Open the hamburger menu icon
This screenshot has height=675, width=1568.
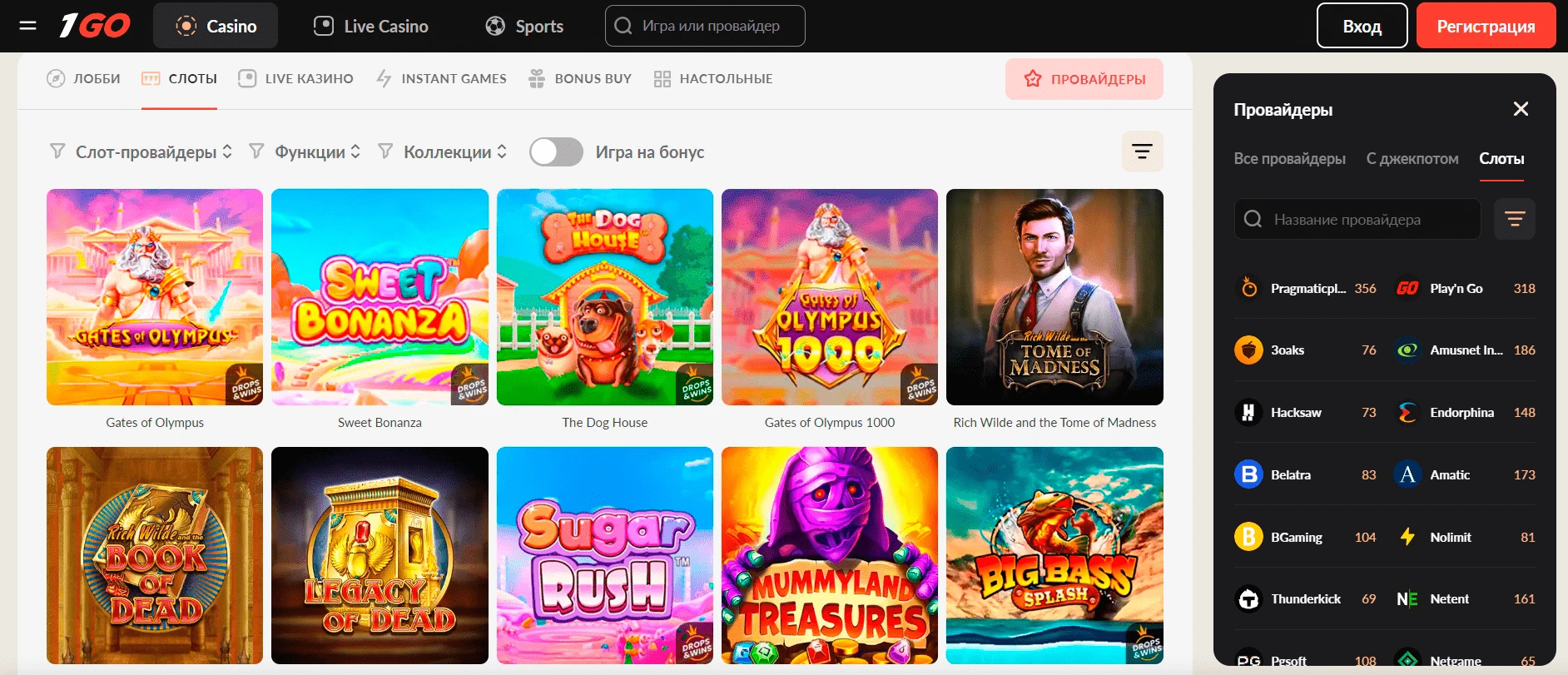tap(27, 26)
